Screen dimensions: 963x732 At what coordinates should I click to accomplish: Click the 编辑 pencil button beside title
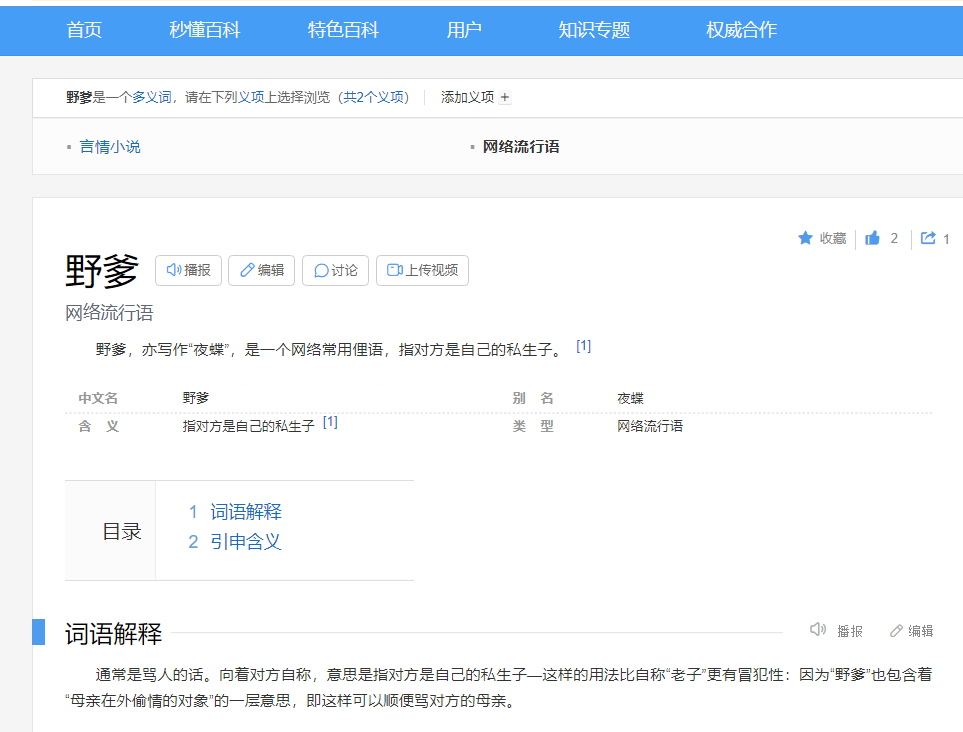[261, 270]
